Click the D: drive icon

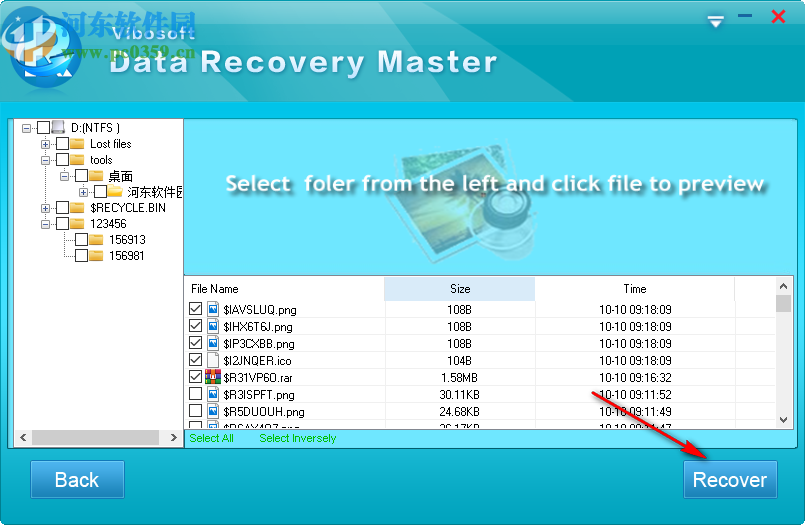[59, 127]
